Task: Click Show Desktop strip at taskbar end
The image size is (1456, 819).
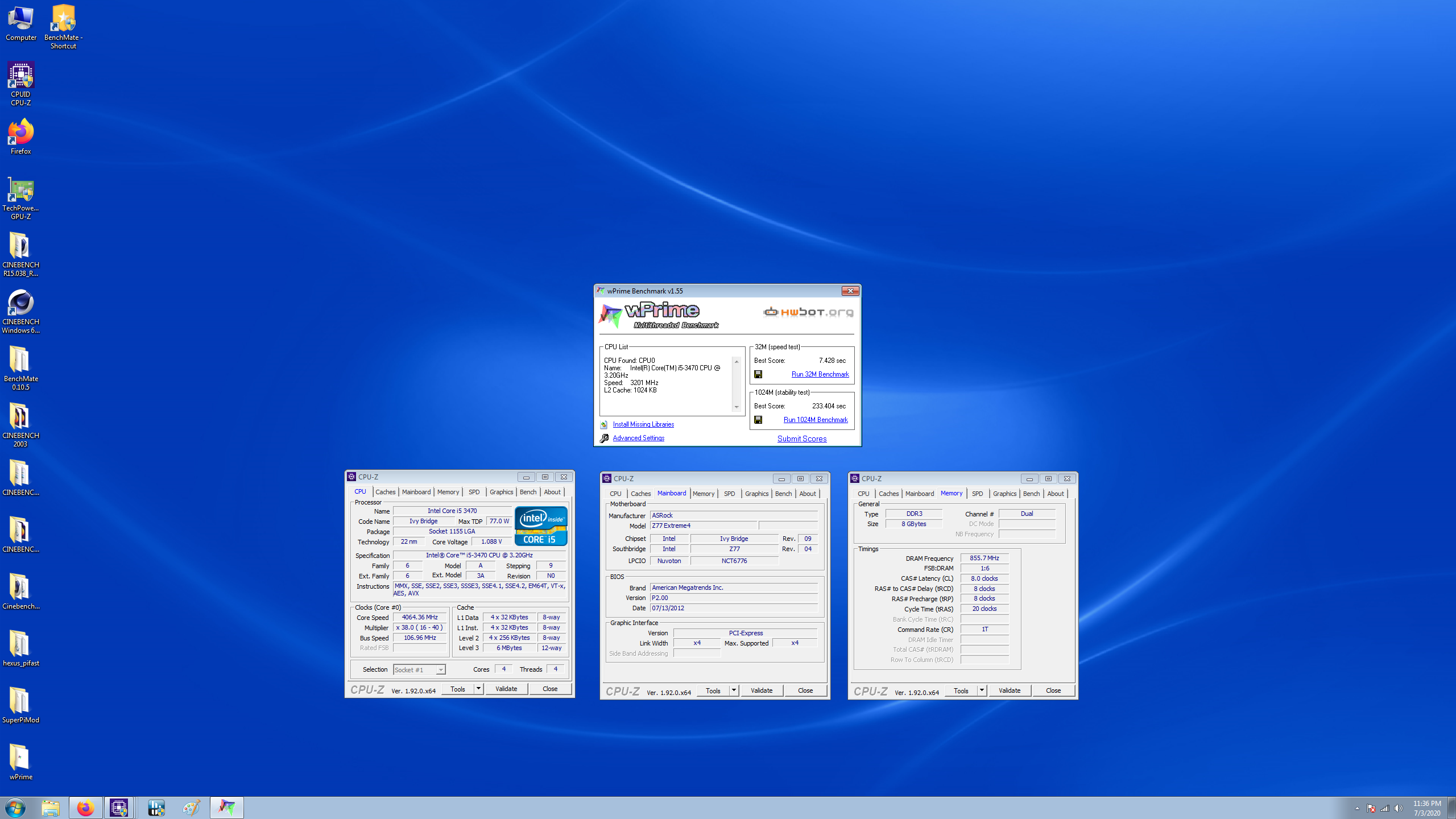Action: (x=1451, y=808)
